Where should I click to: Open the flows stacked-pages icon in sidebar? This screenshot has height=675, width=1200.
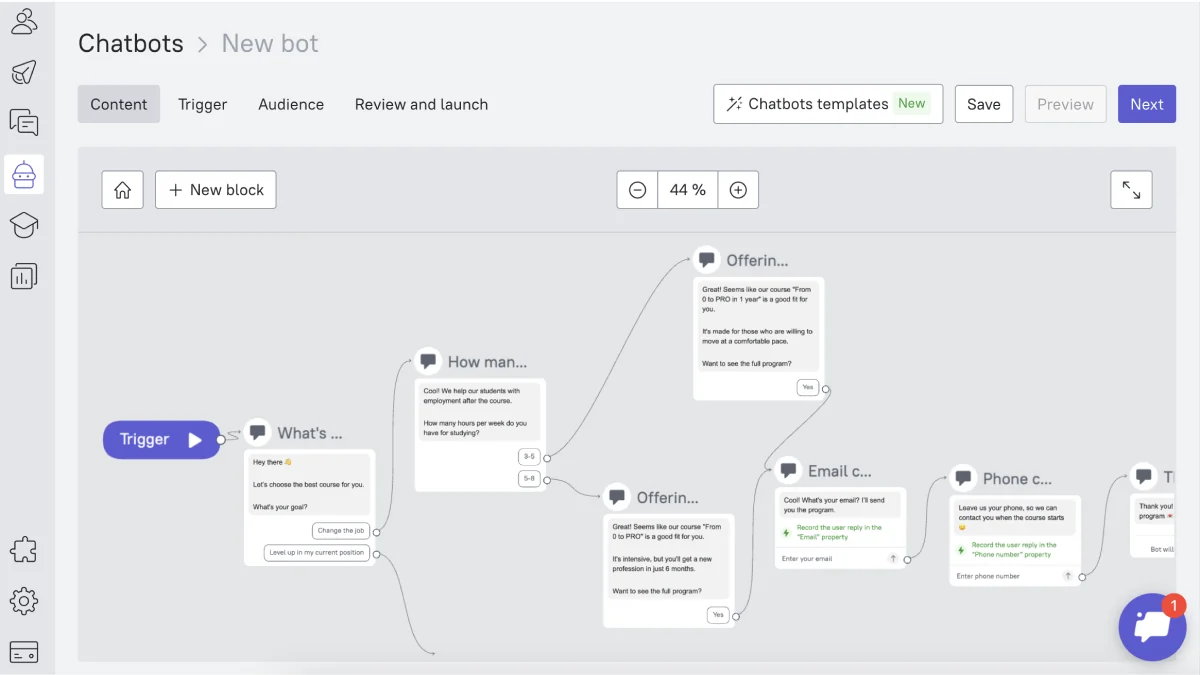pos(24,276)
